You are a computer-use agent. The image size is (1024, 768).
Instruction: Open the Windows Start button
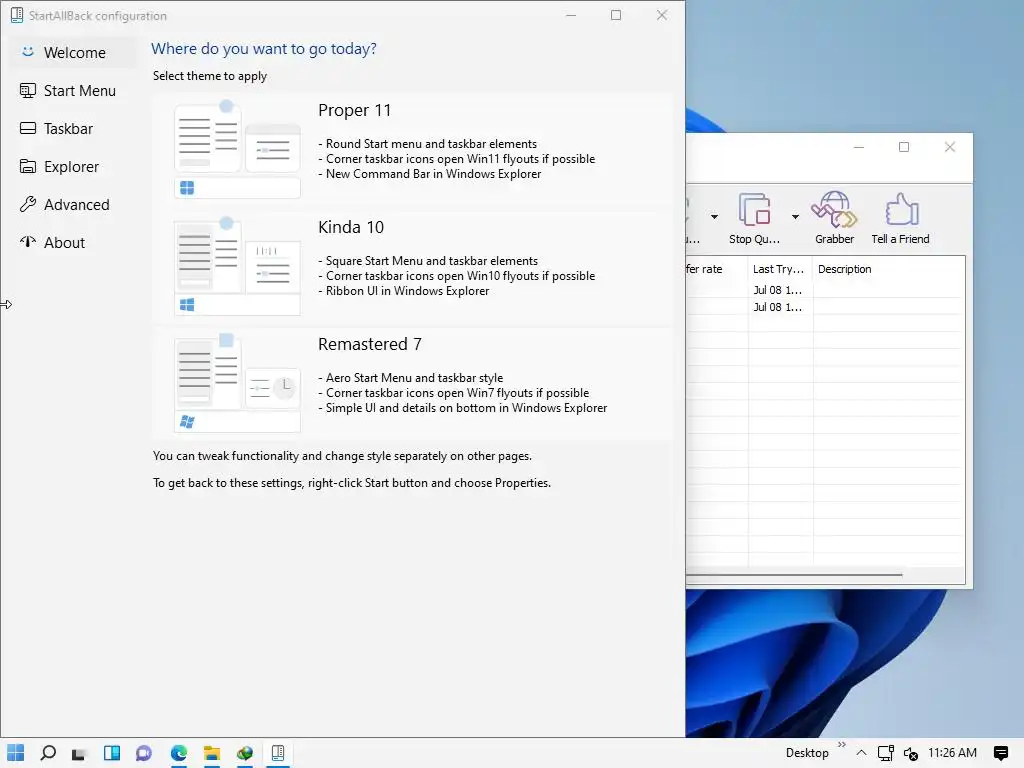click(16, 753)
